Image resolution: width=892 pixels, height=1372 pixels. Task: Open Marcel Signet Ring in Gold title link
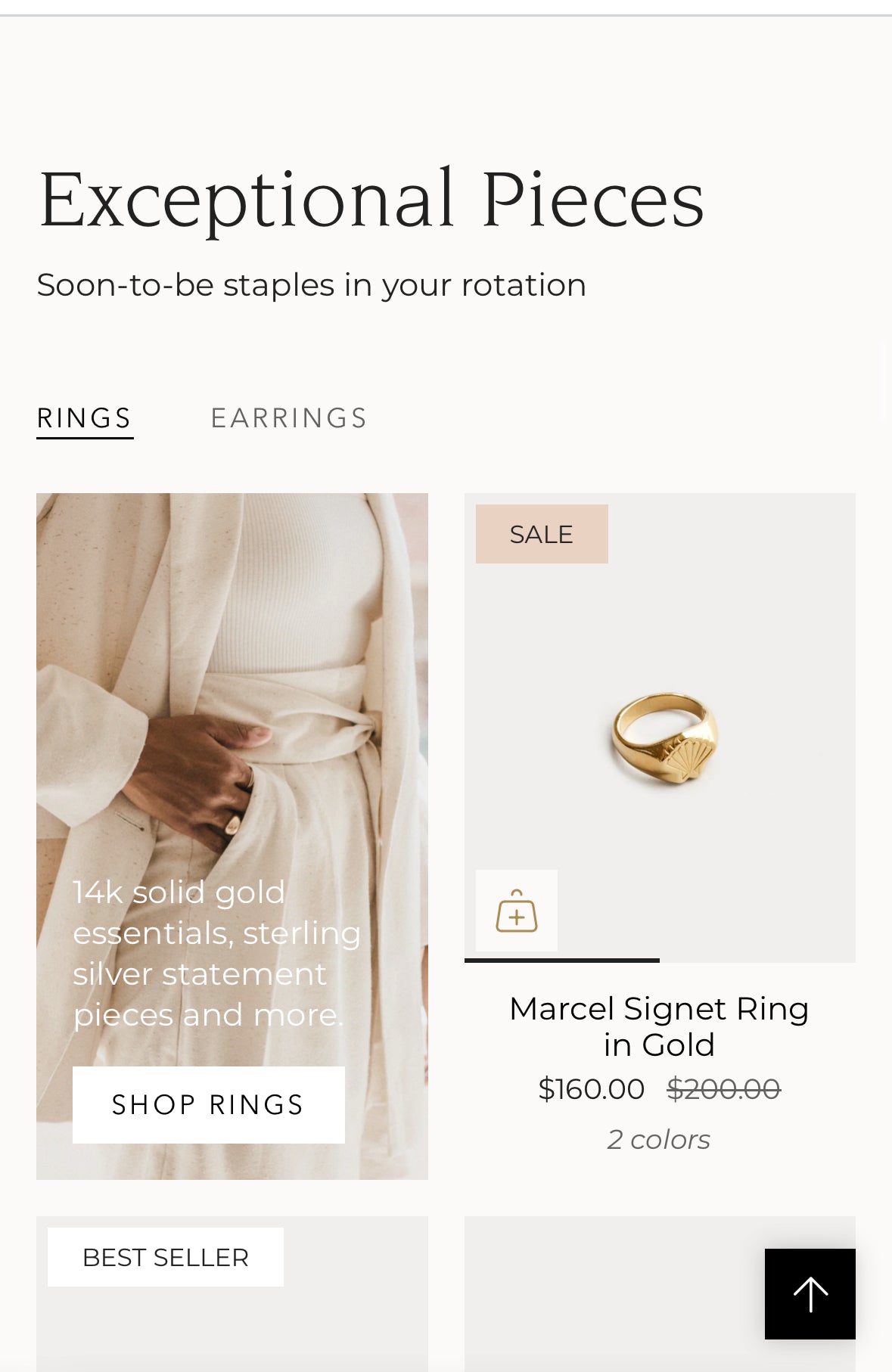pos(659,1026)
